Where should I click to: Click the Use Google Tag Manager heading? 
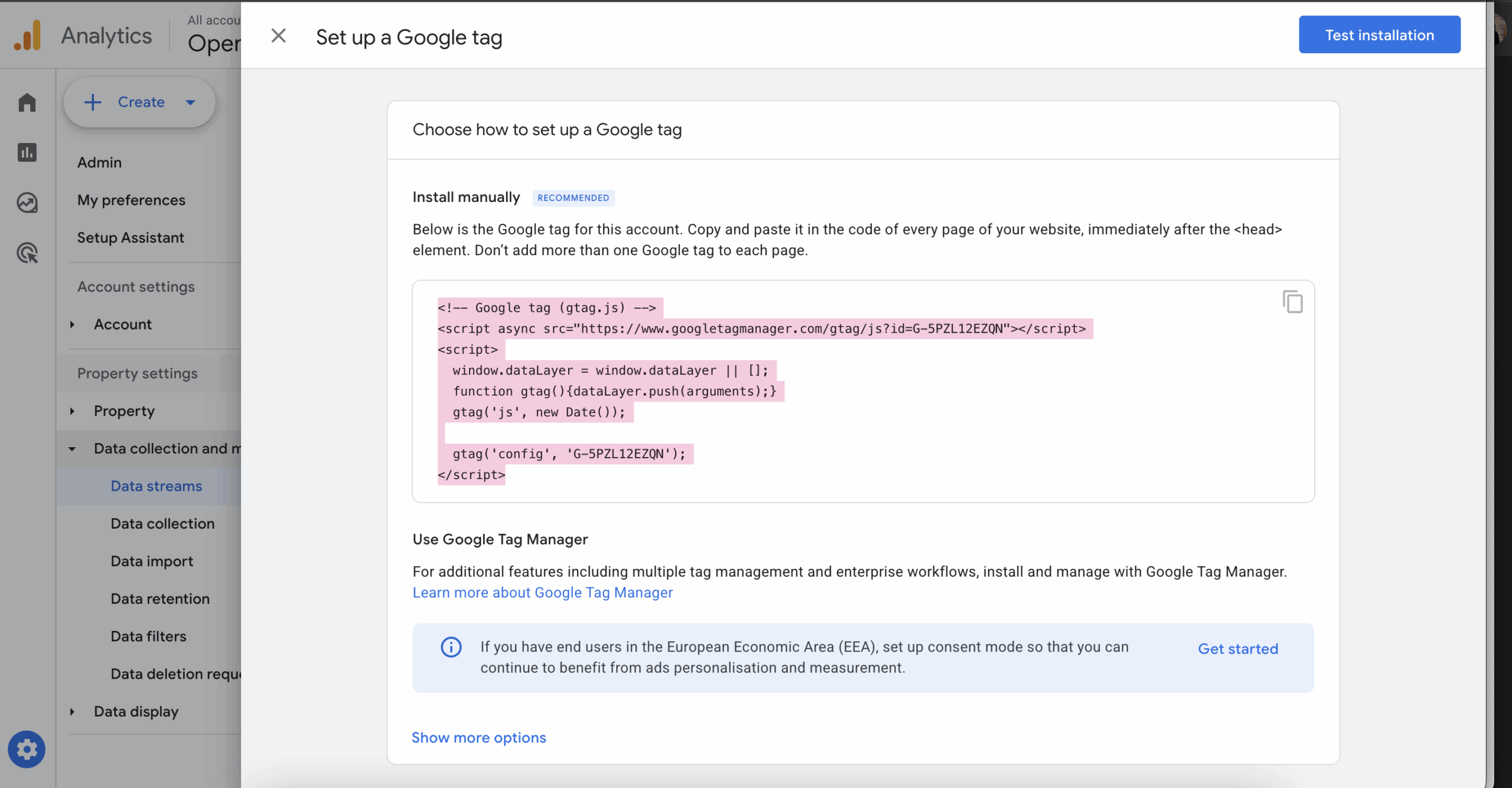click(500, 539)
